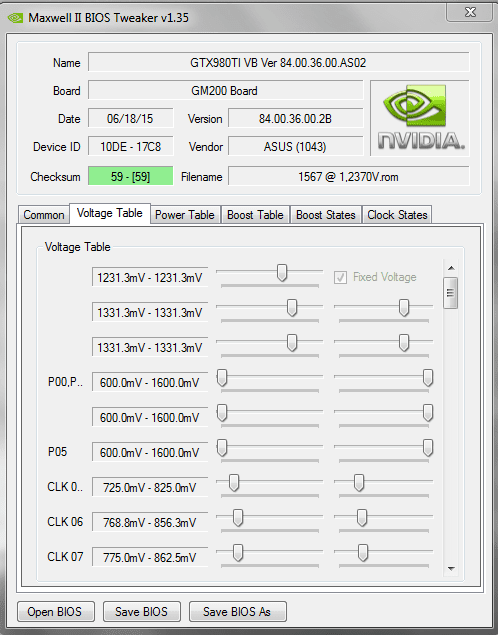Click the voltage table scrollbar thumb
This screenshot has width=498, height=635.
click(x=450, y=293)
